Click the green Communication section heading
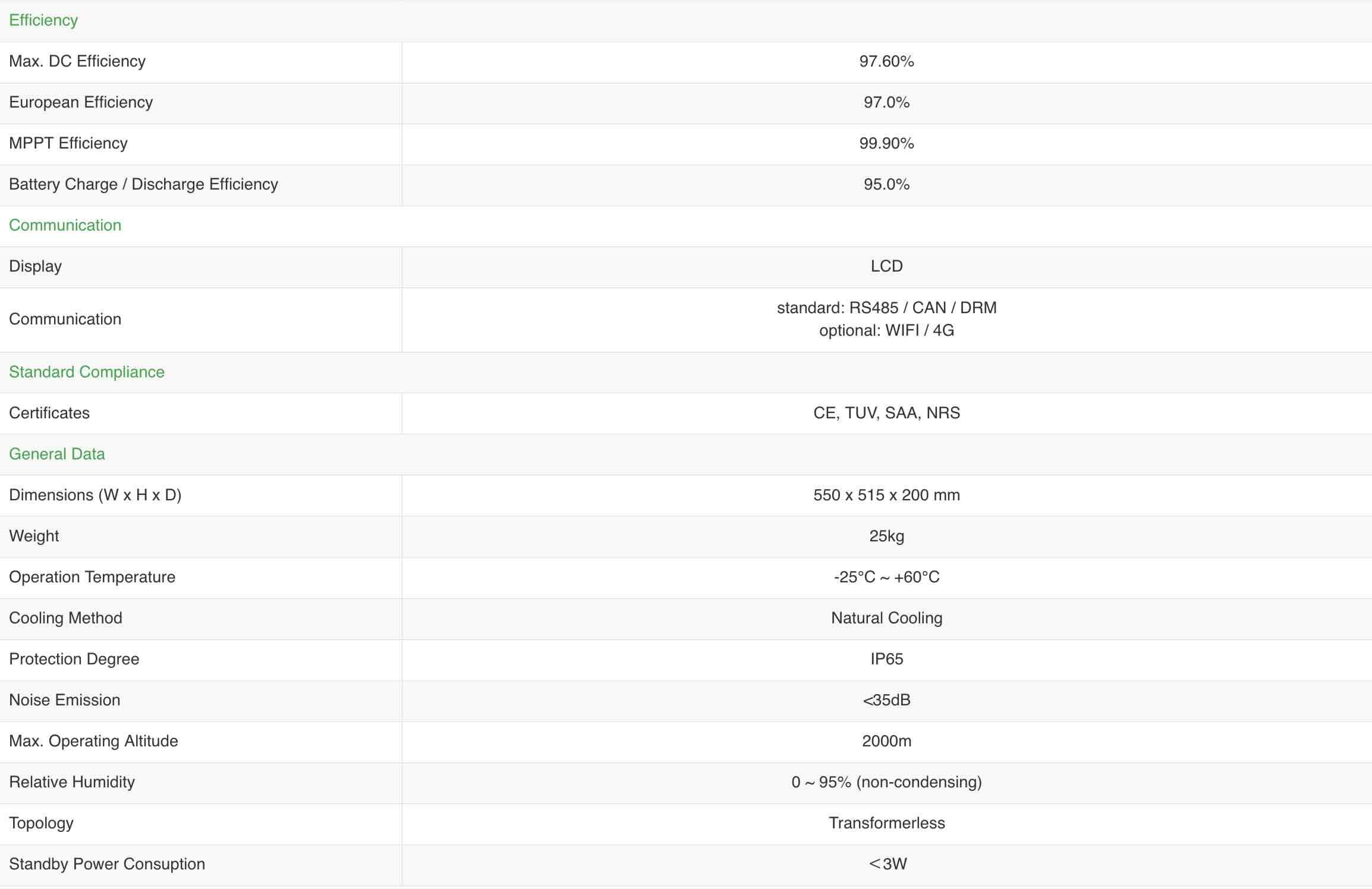 pyautogui.click(x=65, y=225)
